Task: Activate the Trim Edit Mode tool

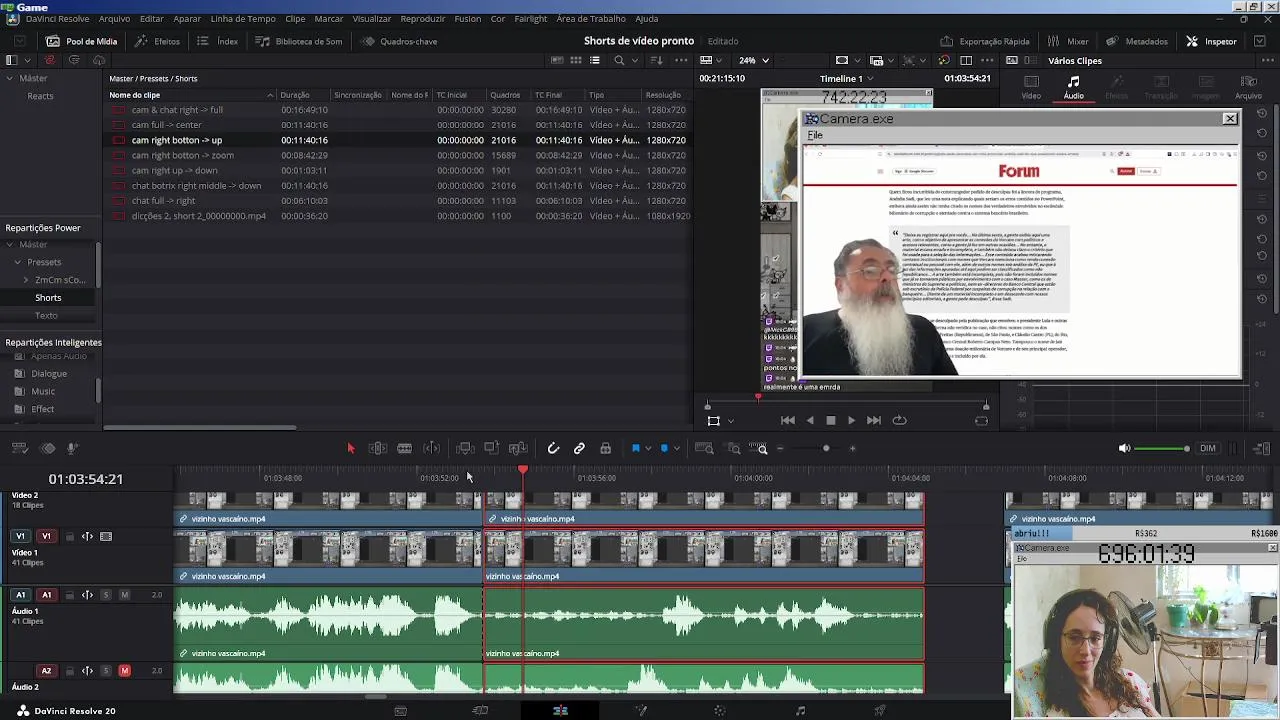Action: coord(378,449)
